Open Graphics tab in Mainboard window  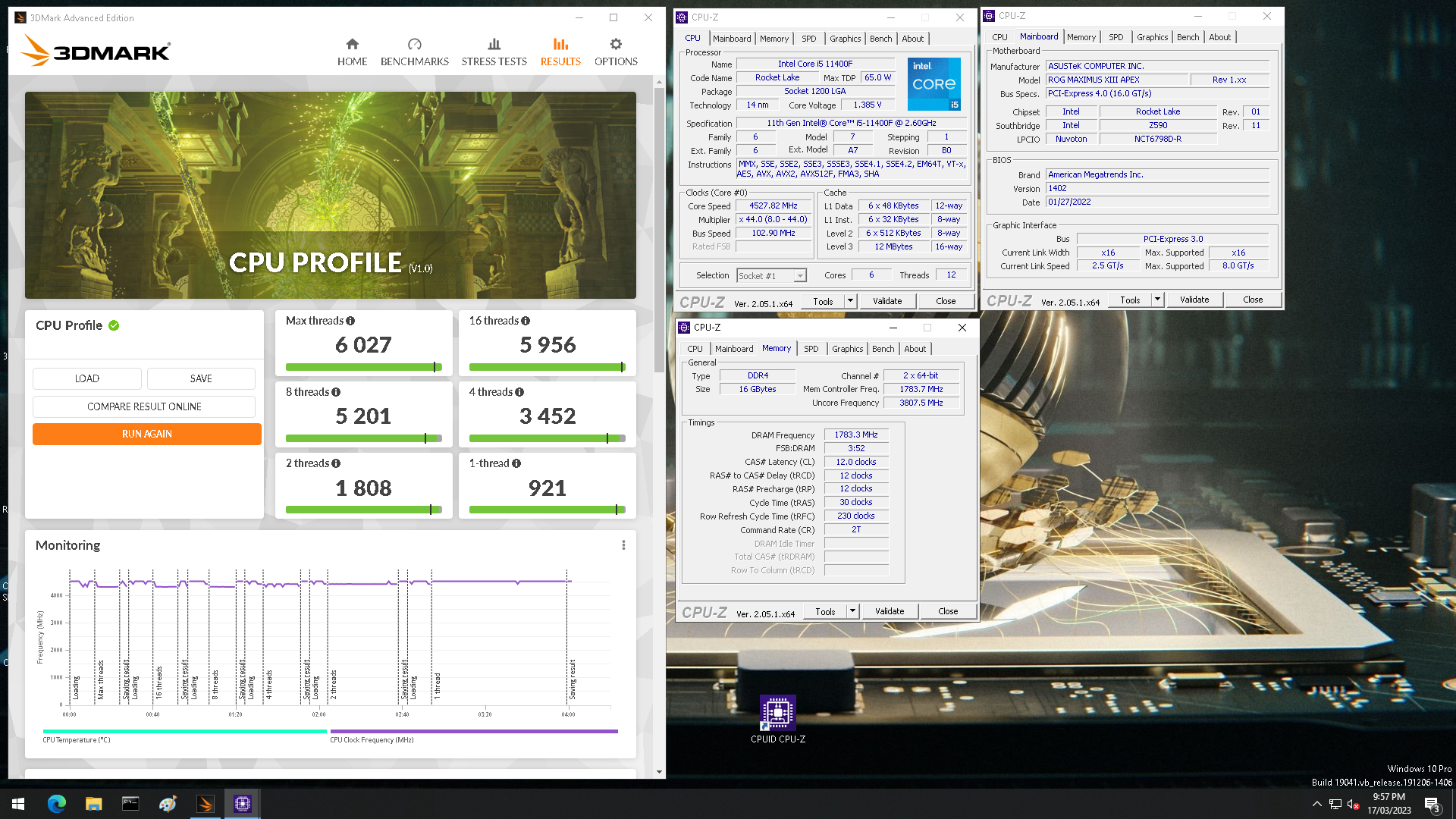[x=1152, y=37]
